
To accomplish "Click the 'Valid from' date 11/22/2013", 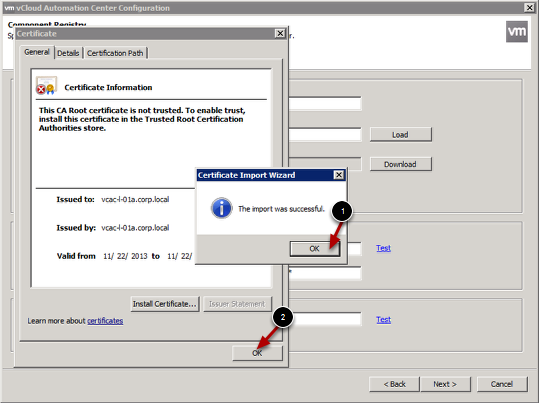I will tap(125, 256).
